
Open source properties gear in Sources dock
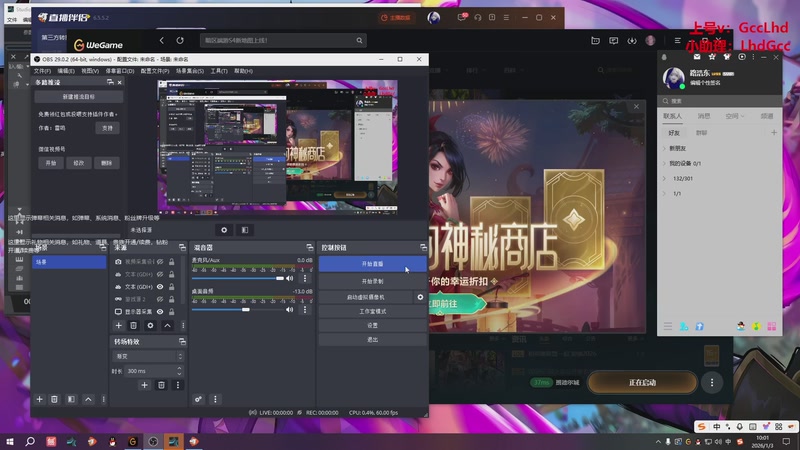(151, 326)
